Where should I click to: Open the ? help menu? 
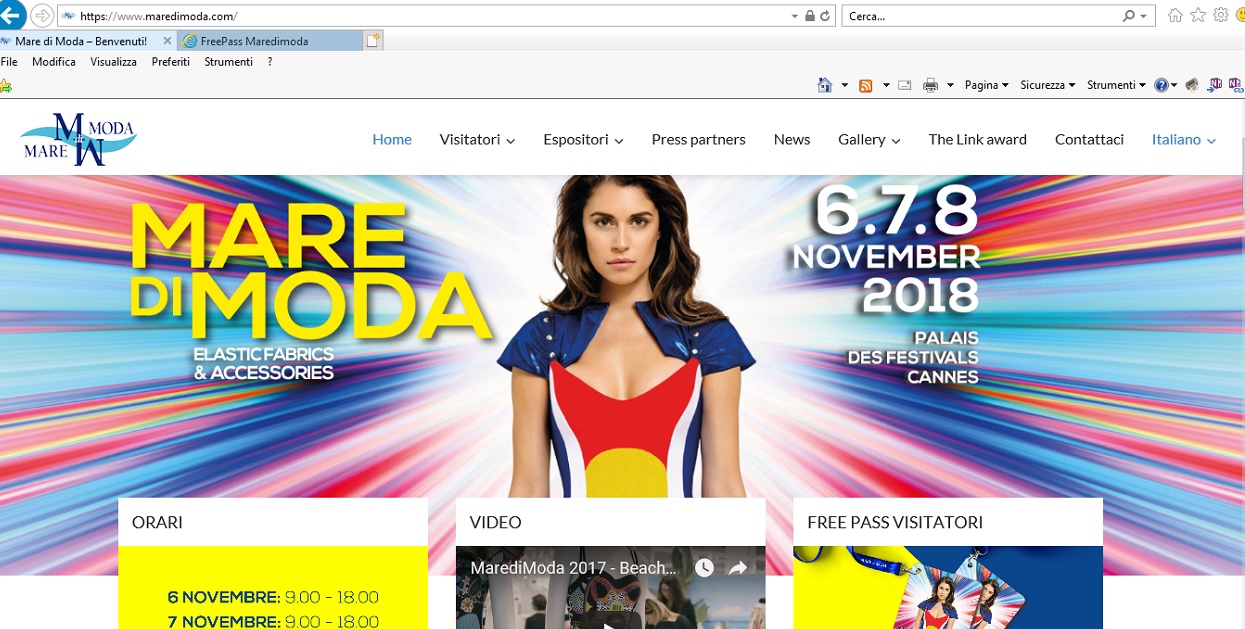(x=270, y=62)
